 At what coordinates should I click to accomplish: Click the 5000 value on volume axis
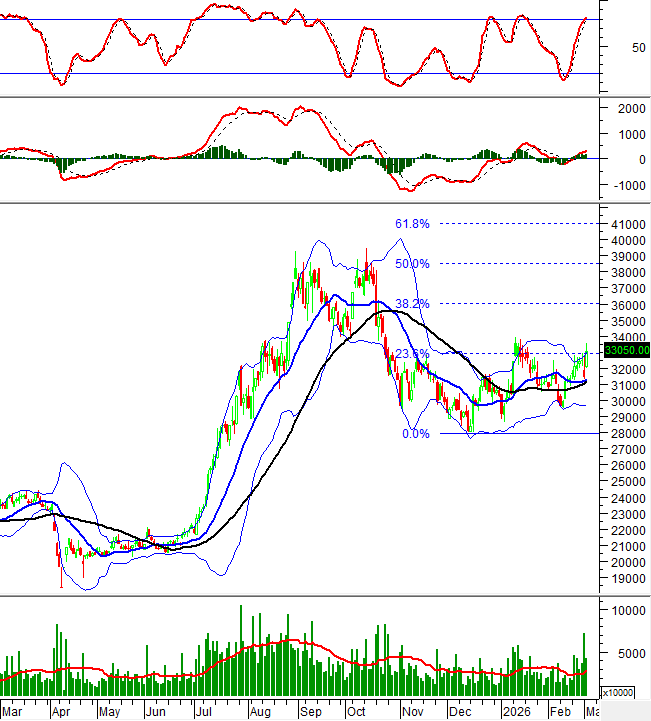626,654
